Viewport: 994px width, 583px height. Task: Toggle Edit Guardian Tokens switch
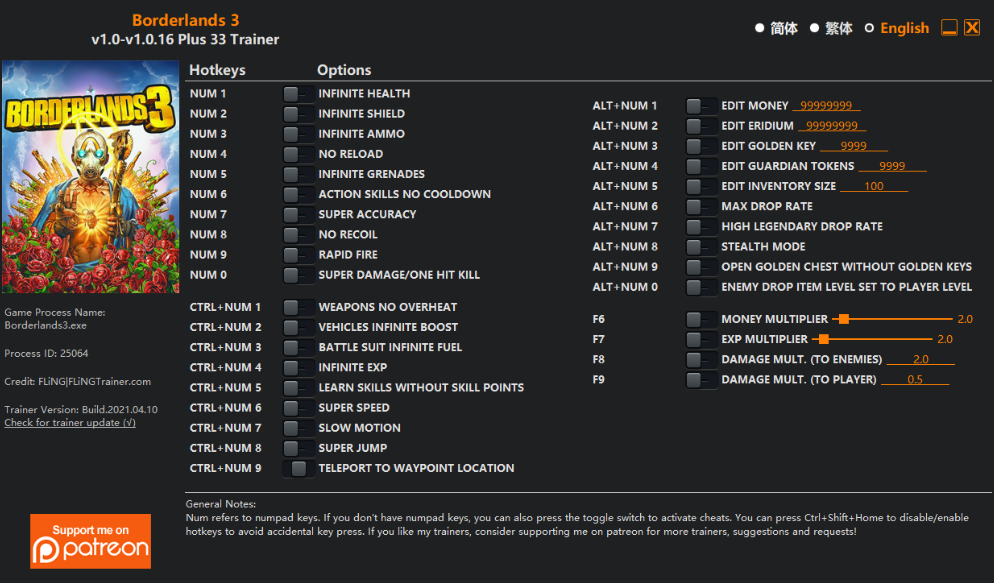701,166
